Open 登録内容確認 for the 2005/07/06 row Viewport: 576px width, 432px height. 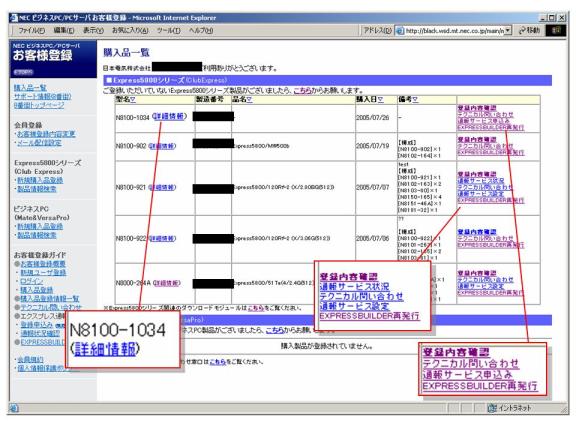(477, 232)
